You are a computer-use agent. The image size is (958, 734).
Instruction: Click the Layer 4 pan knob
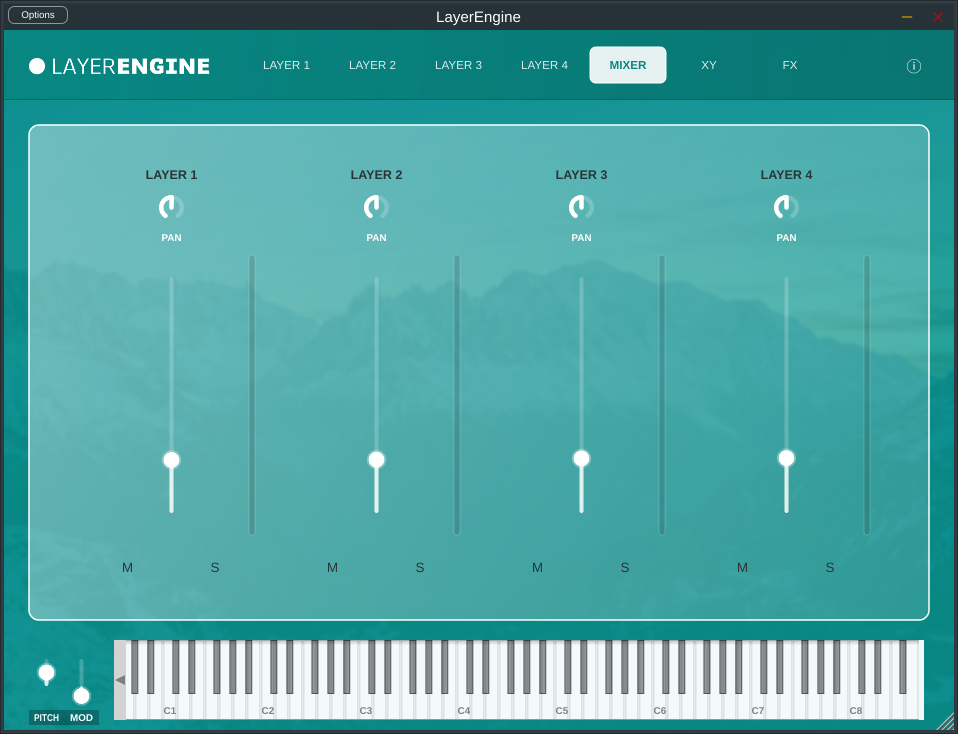(786, 207)
